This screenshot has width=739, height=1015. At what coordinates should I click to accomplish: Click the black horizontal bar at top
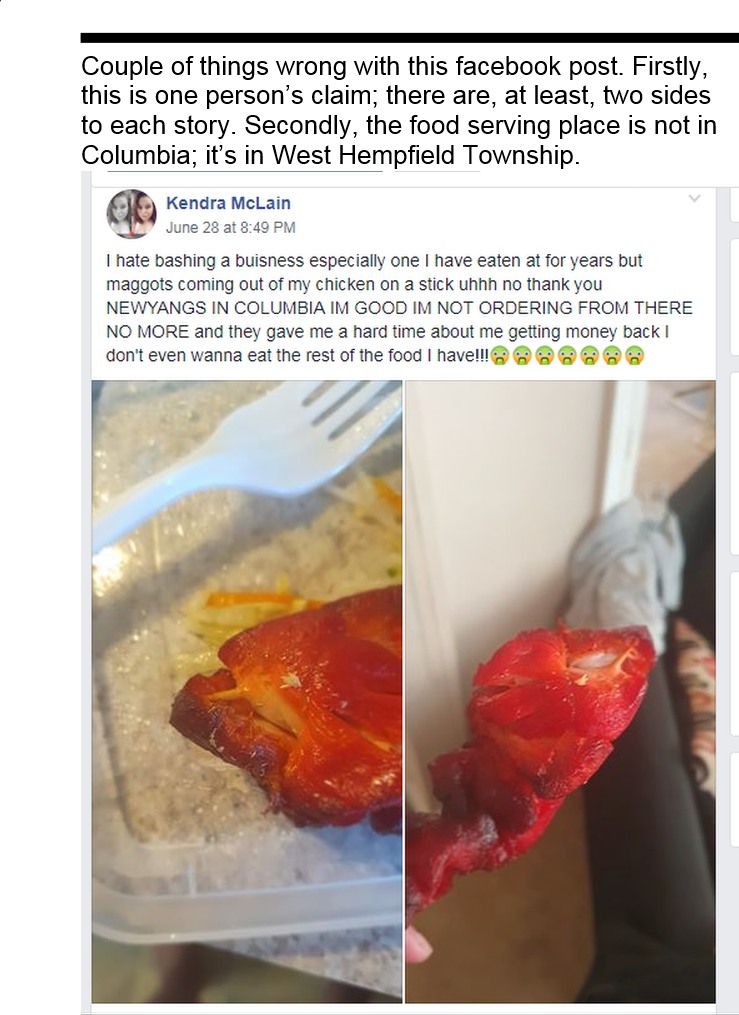click(x=409, y=38)
